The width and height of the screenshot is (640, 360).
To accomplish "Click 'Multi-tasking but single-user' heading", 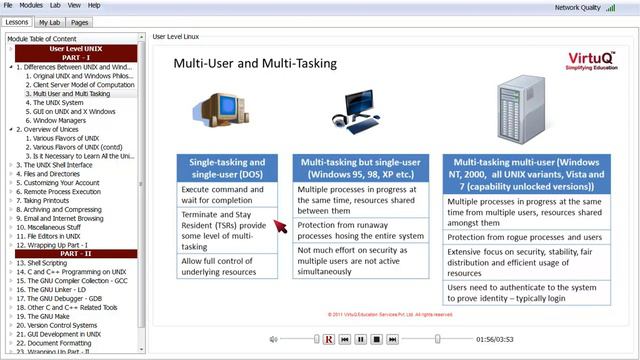I will (x=361, y=168).
